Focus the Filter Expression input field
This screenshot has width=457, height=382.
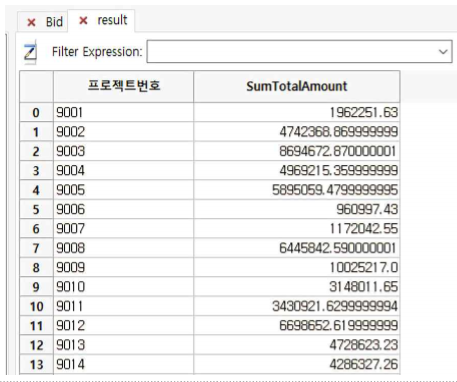coord(299,51)
